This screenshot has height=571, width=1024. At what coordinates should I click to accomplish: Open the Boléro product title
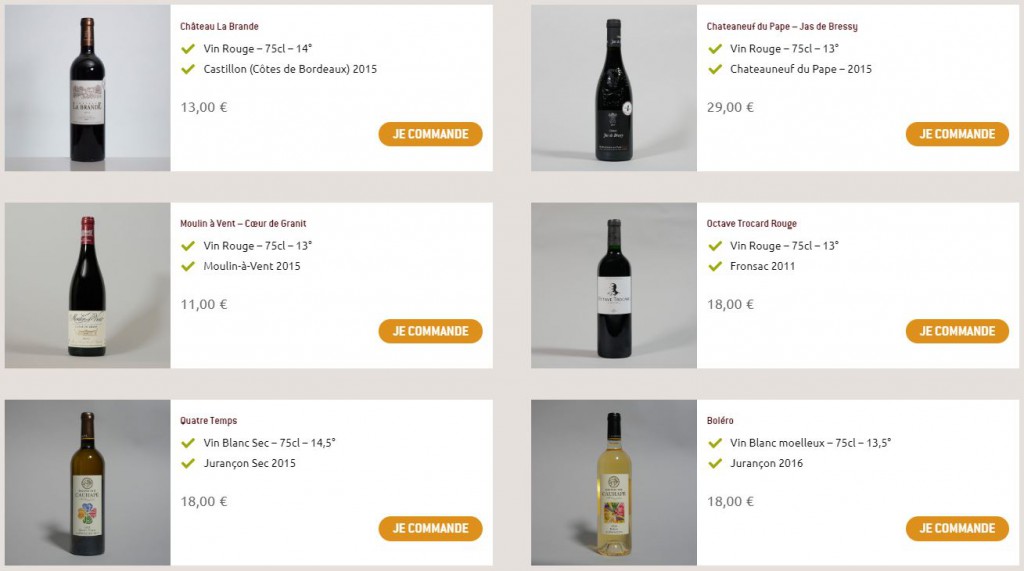coord(720,421)
